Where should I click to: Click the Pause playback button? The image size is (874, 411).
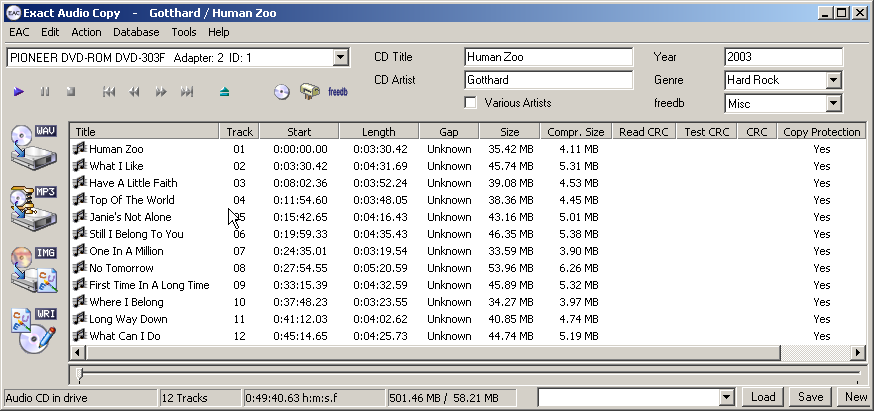45,92
